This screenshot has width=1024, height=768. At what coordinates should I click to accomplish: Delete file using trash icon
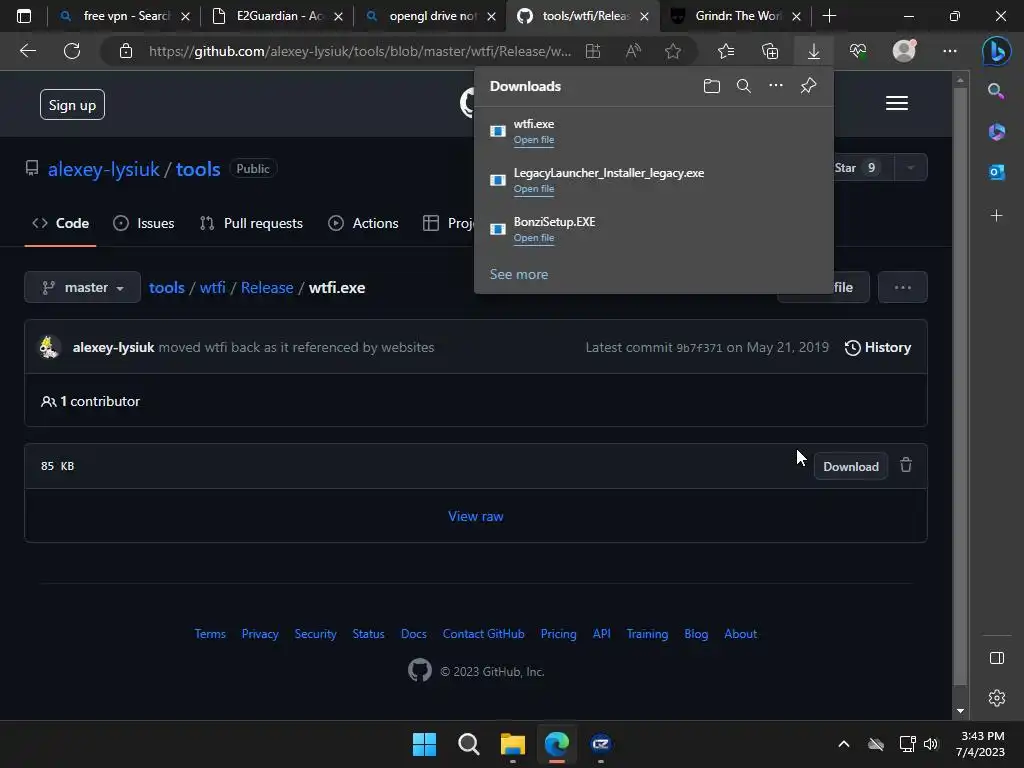tap(906, 465)
